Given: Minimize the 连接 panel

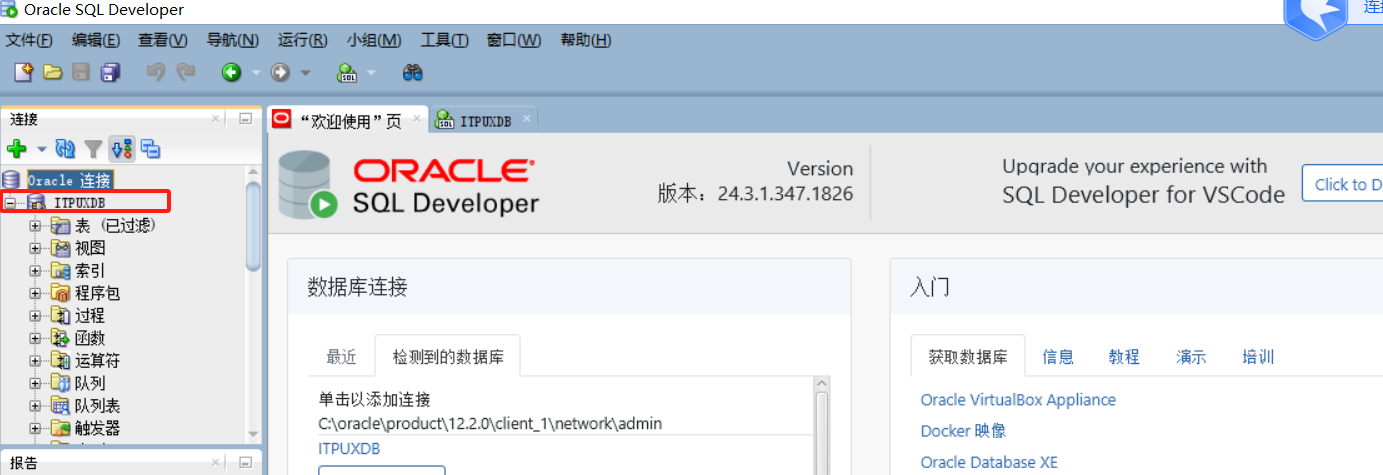Looking at the screenshot, I should [x=245, y=119].
